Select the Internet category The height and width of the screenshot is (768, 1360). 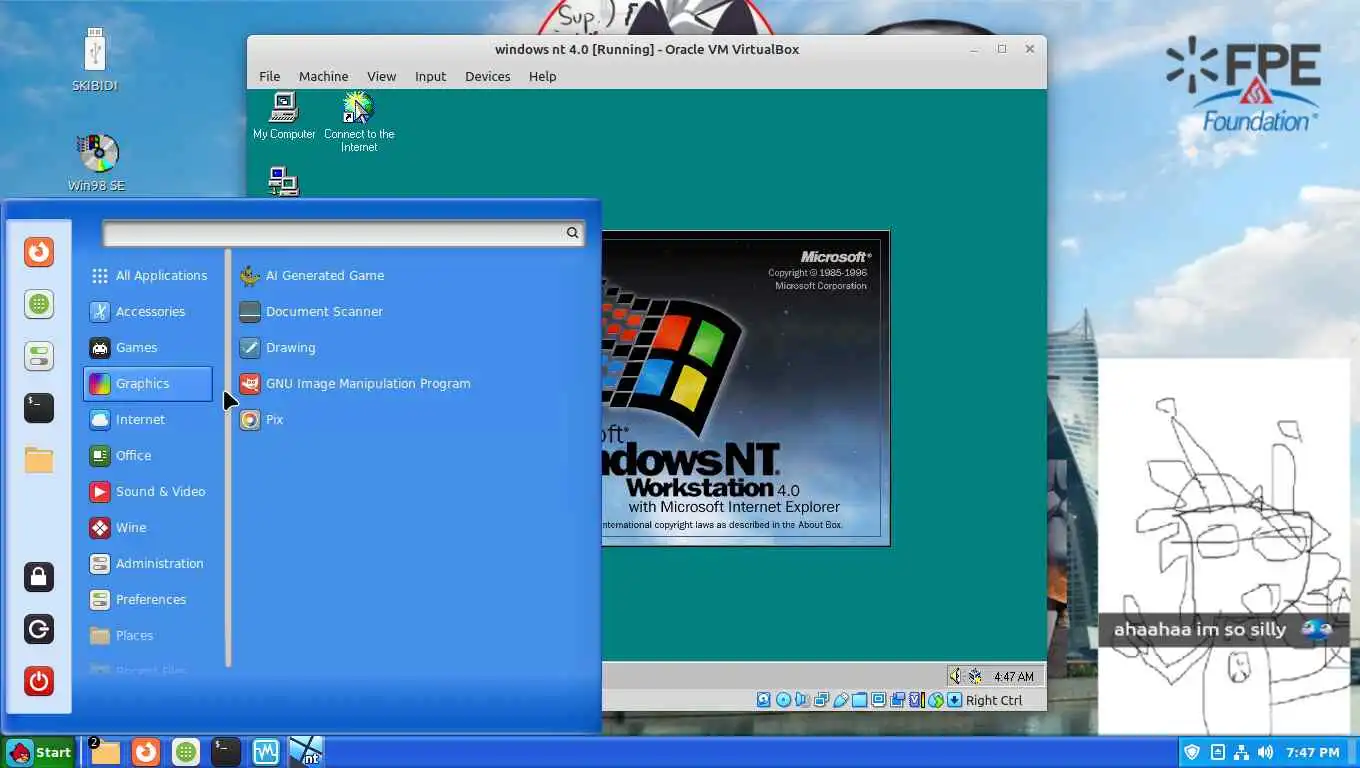pyautogui.click(x=148, y=420)
